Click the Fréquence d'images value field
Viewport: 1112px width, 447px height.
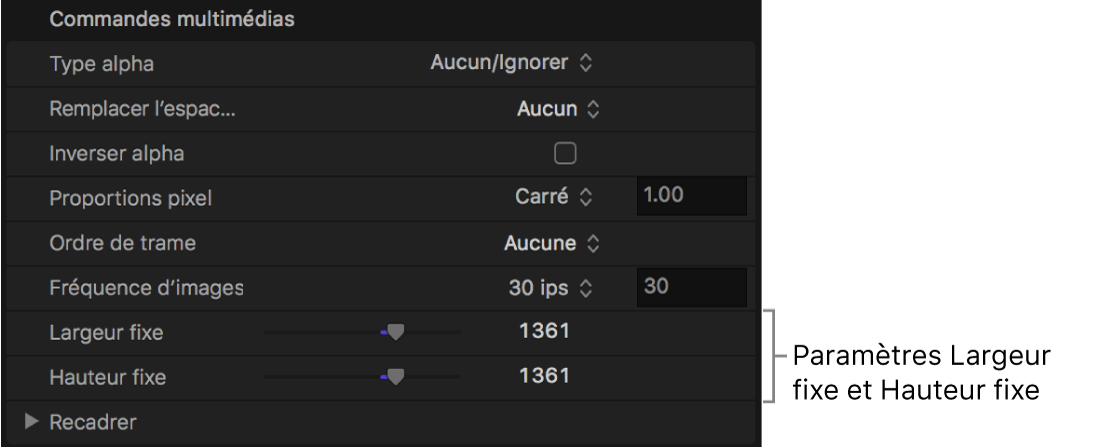click(691, 288)
